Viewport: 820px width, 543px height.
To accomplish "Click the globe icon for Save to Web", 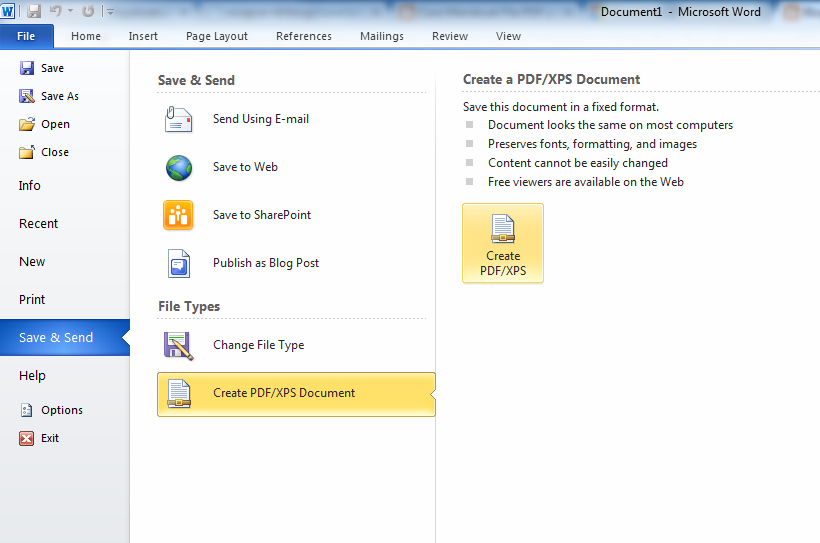I will tap(179, 168).
